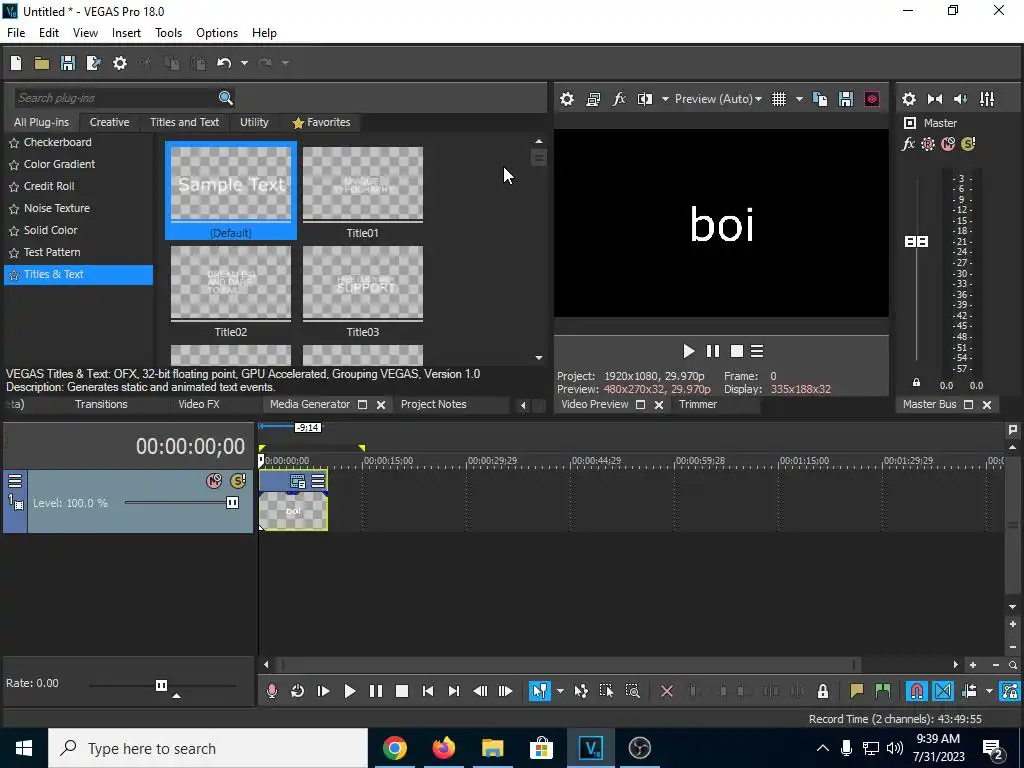The width and height of the screenshot is (1024, 768).
Task: Toggle Lock Event padlock icon
Action: 823,691
